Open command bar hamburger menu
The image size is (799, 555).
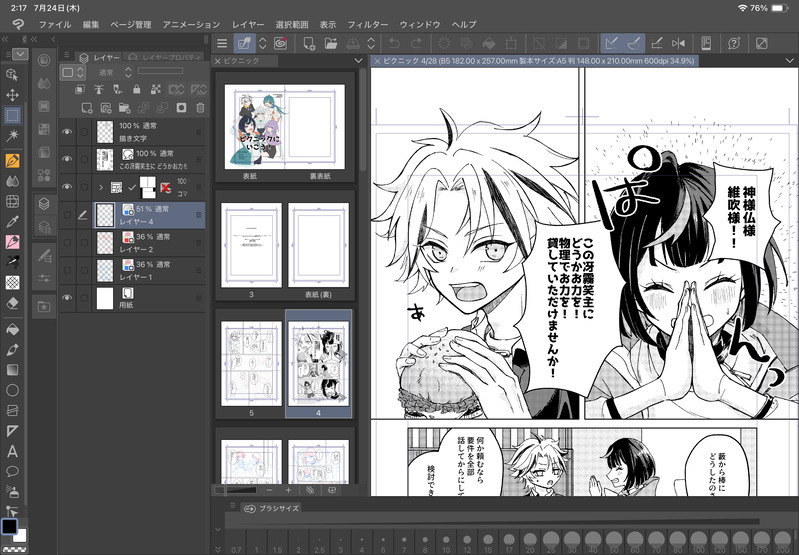[222, 44]
